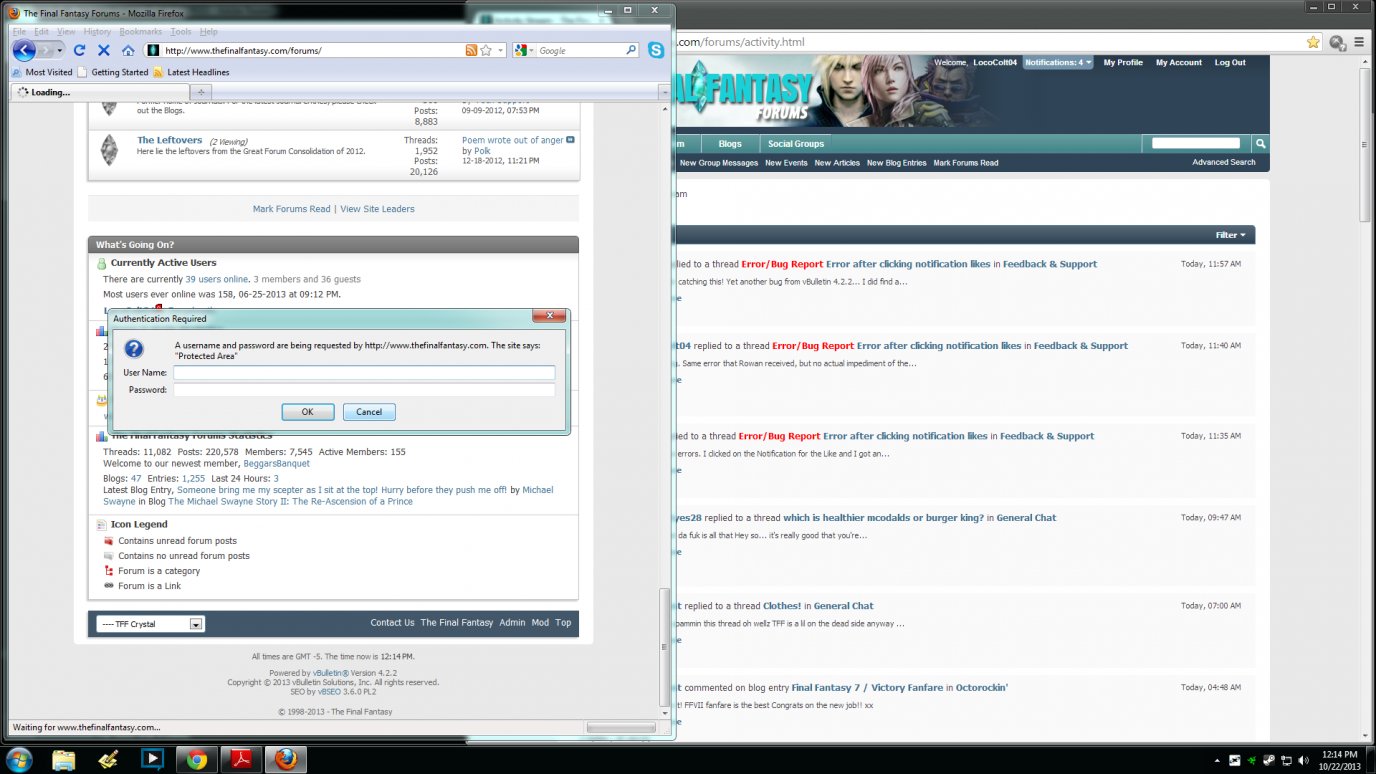Stop page loading with blue X
Viewport: 1376px width, 774px height.
tap(103, 50)
